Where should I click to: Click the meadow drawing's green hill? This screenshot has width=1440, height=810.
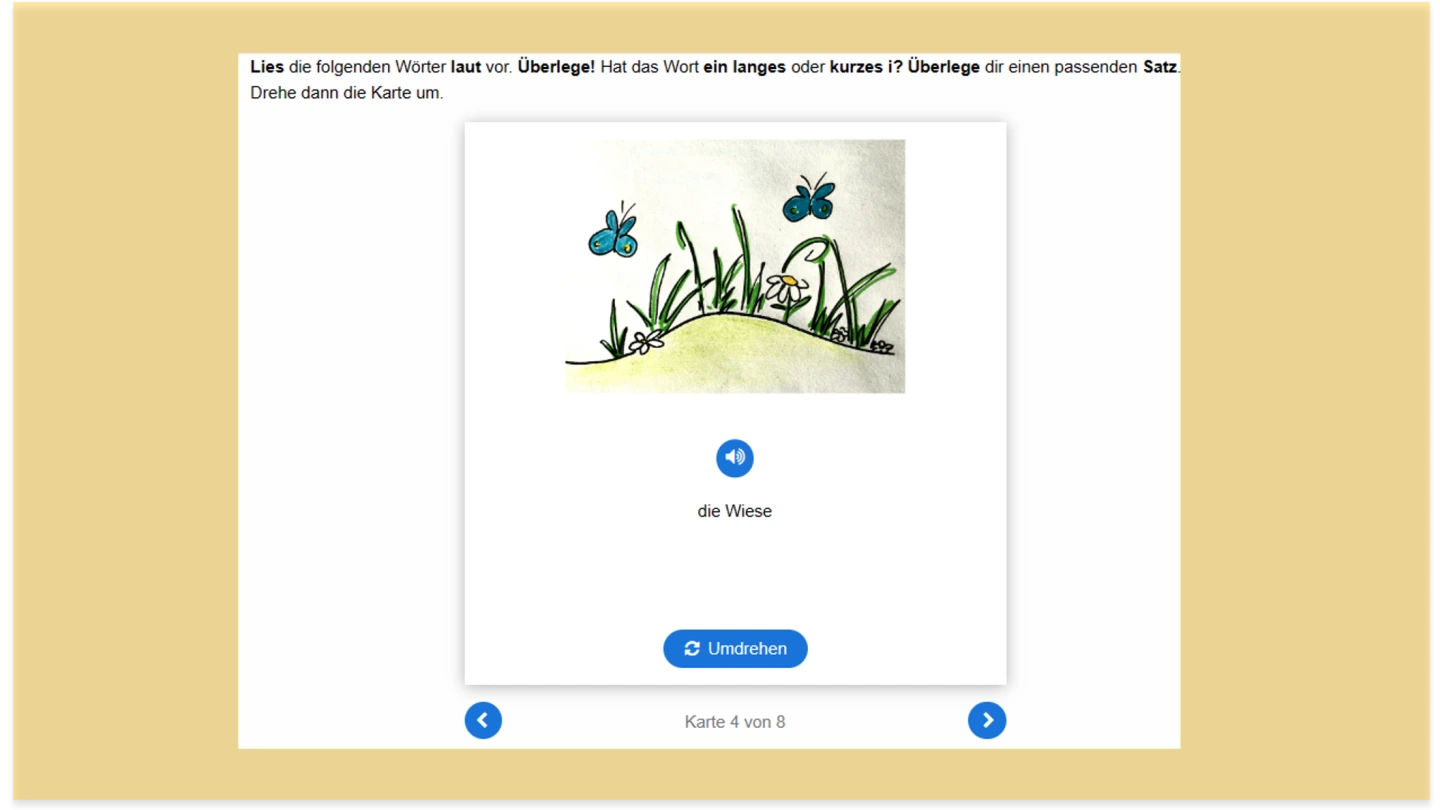click(x=720, y=350)
